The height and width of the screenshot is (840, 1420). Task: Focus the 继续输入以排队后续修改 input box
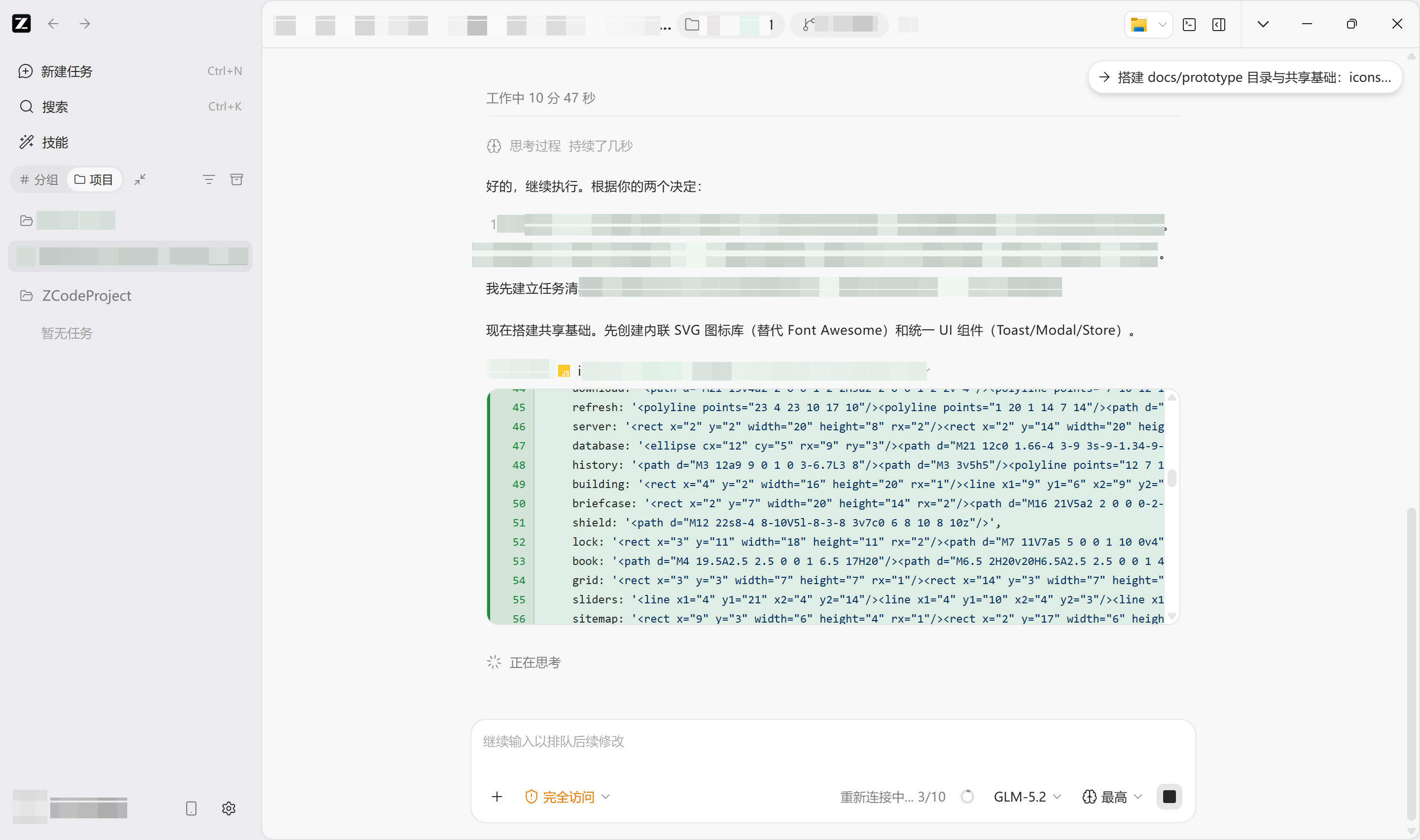(x=832, y=741)
